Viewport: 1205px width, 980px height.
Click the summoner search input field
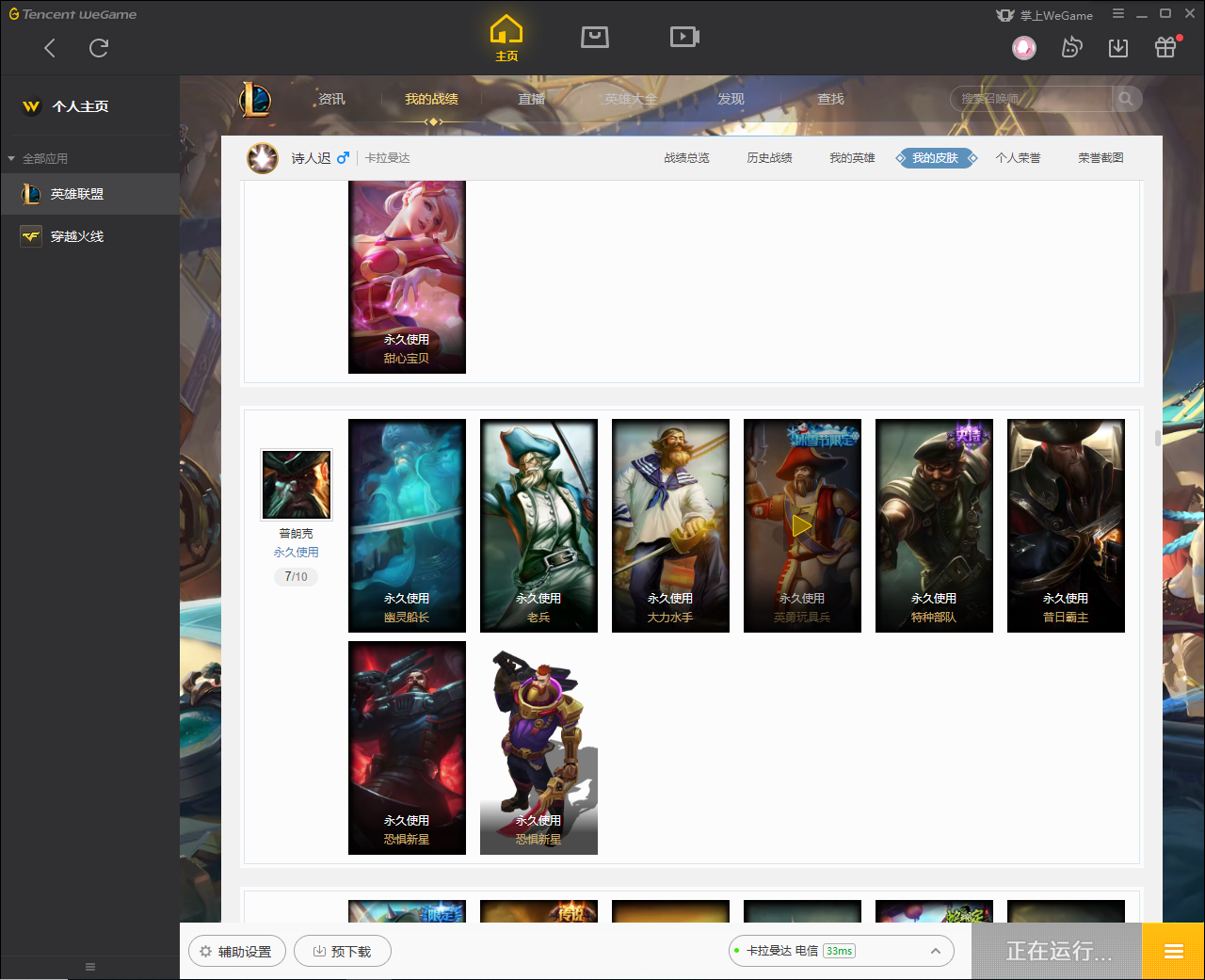coord(1032,99)
